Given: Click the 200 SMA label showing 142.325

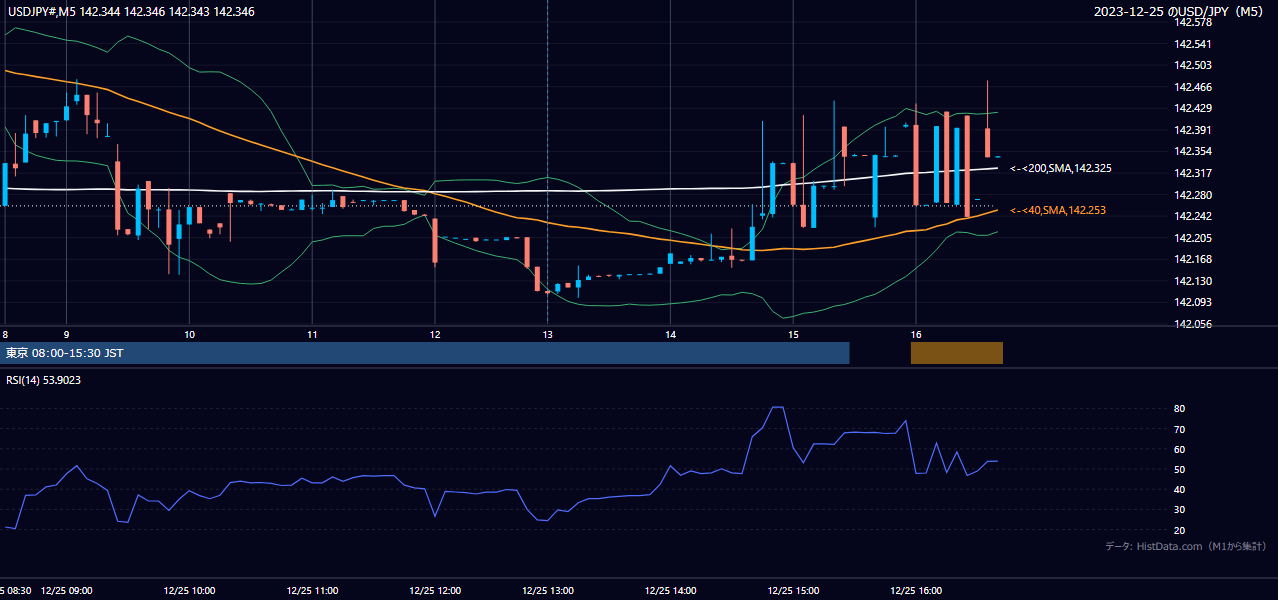Looking at the screenshot, I should click(1061, 169).
